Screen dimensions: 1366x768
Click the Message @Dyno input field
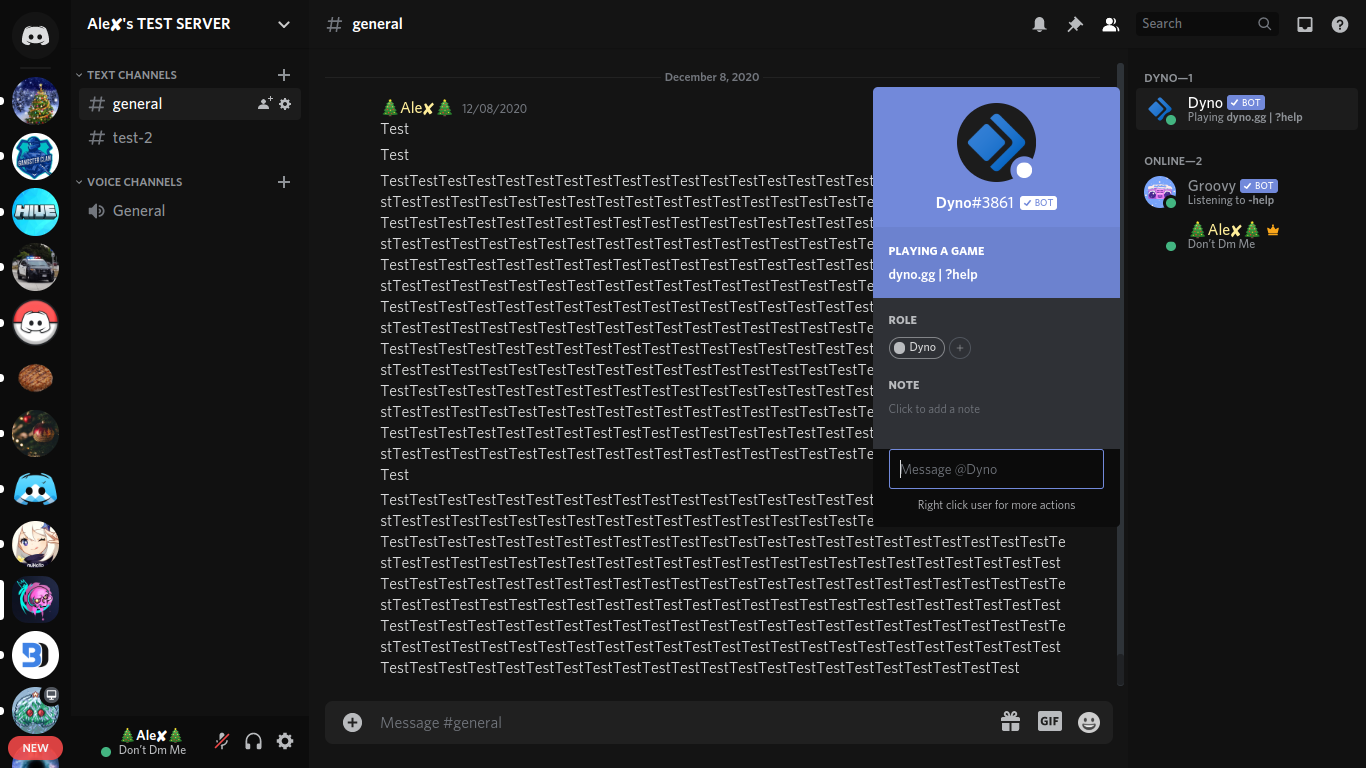pyautogui.click(x=996, y=468)
